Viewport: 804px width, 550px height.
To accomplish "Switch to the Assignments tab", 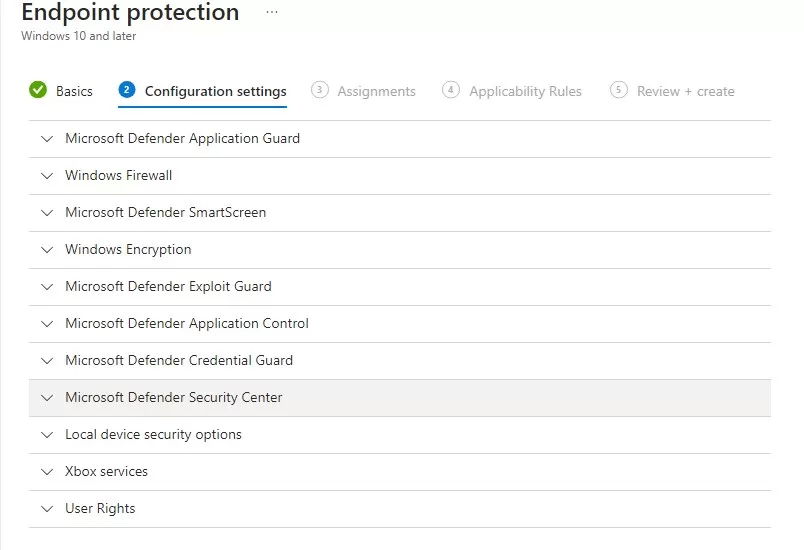I will [376, 91].
